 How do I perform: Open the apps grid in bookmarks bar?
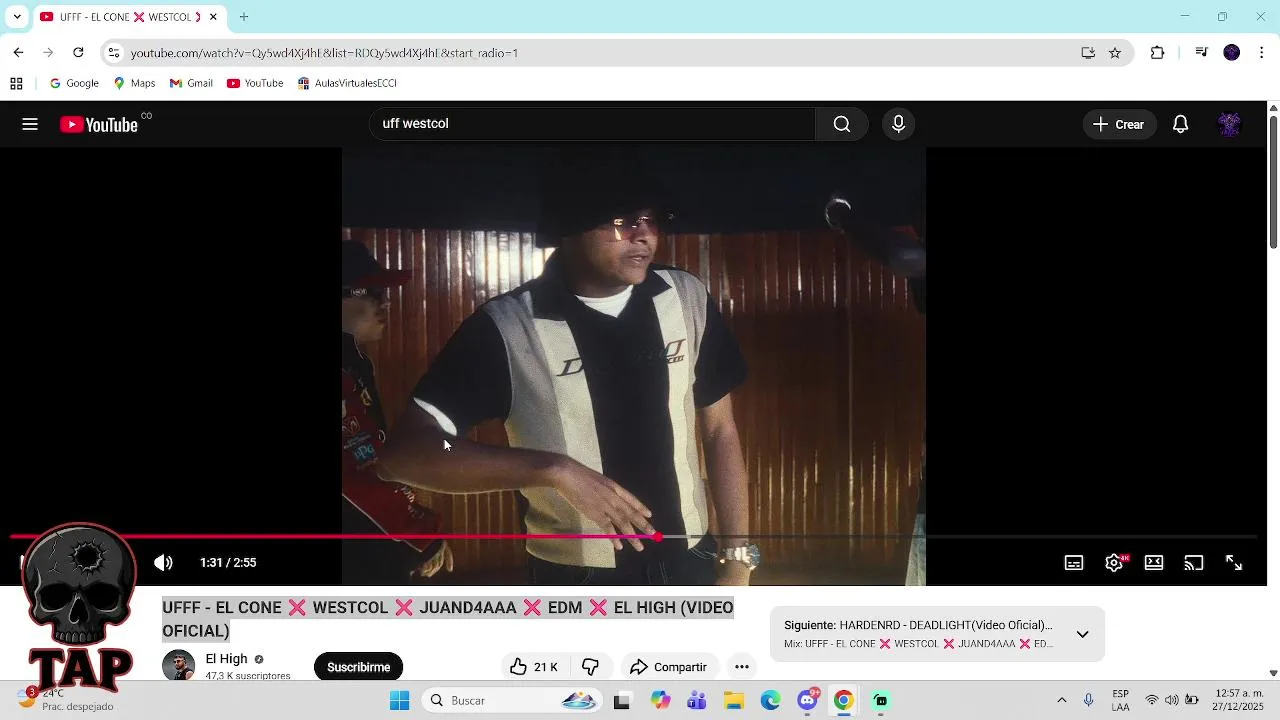point(16,83)
